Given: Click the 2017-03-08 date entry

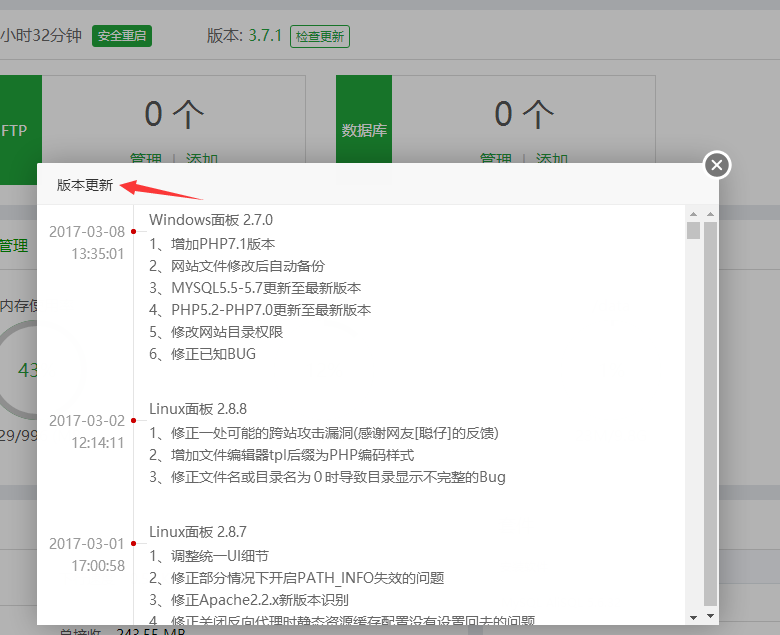Looking at the screenshot, I should click(x=87, y=232).
